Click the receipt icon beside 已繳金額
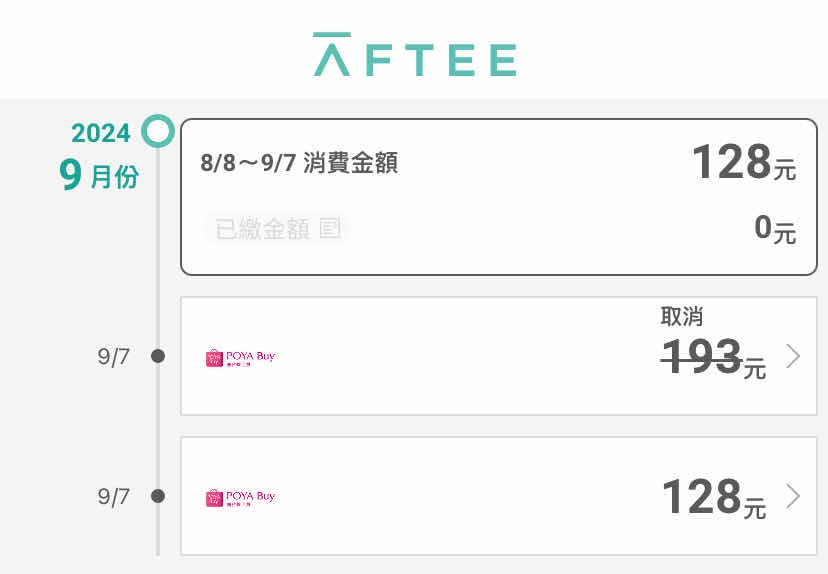 click(329, 229)
